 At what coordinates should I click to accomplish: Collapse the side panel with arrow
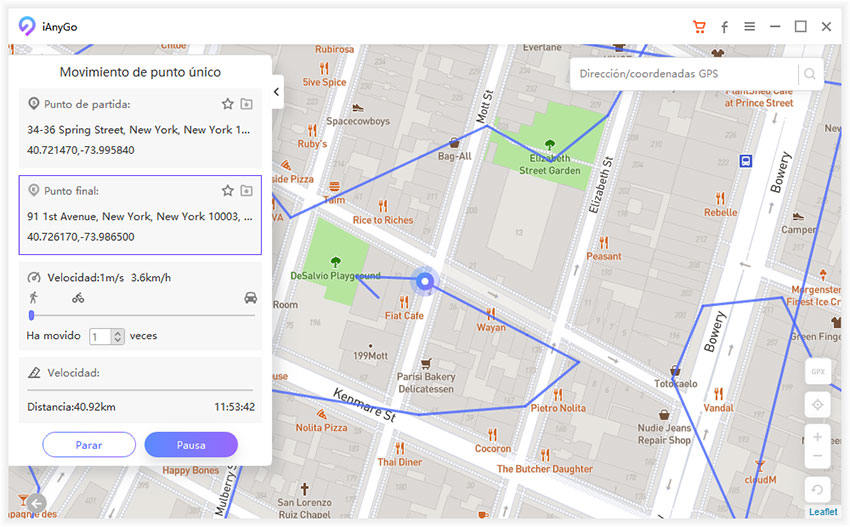tap(276, 92)
